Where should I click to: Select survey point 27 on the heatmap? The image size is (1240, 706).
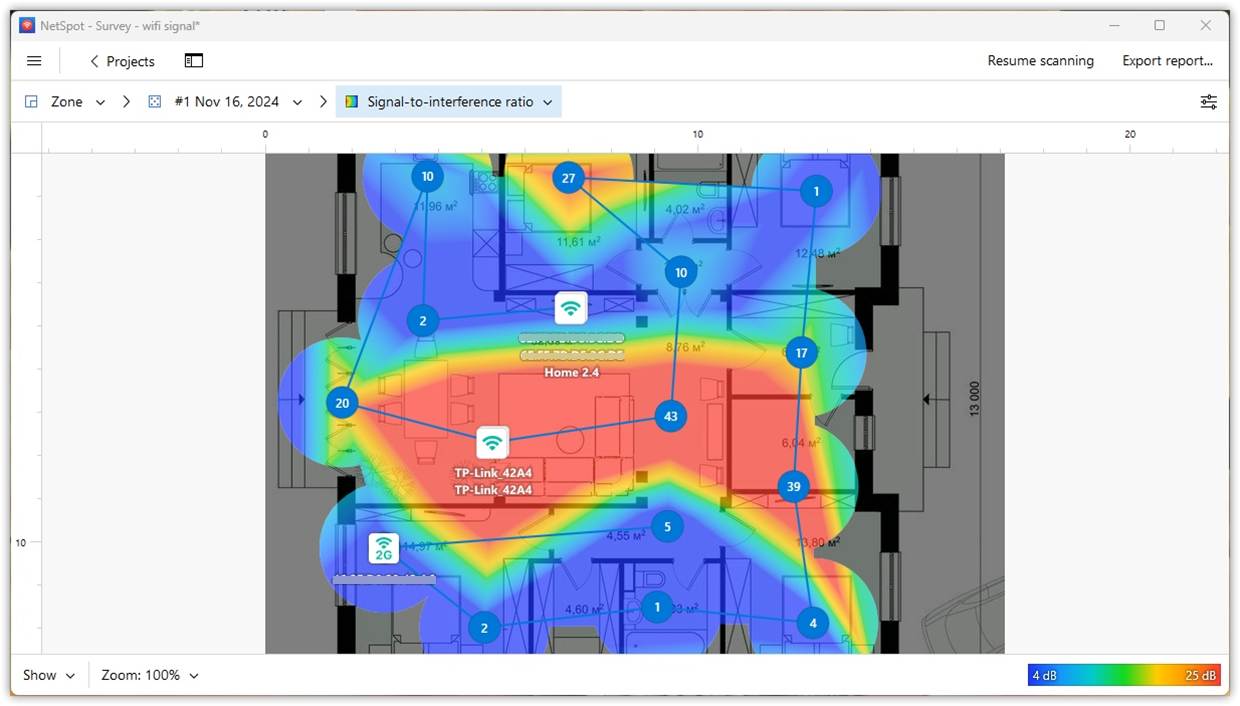click(x=568, y=177)
